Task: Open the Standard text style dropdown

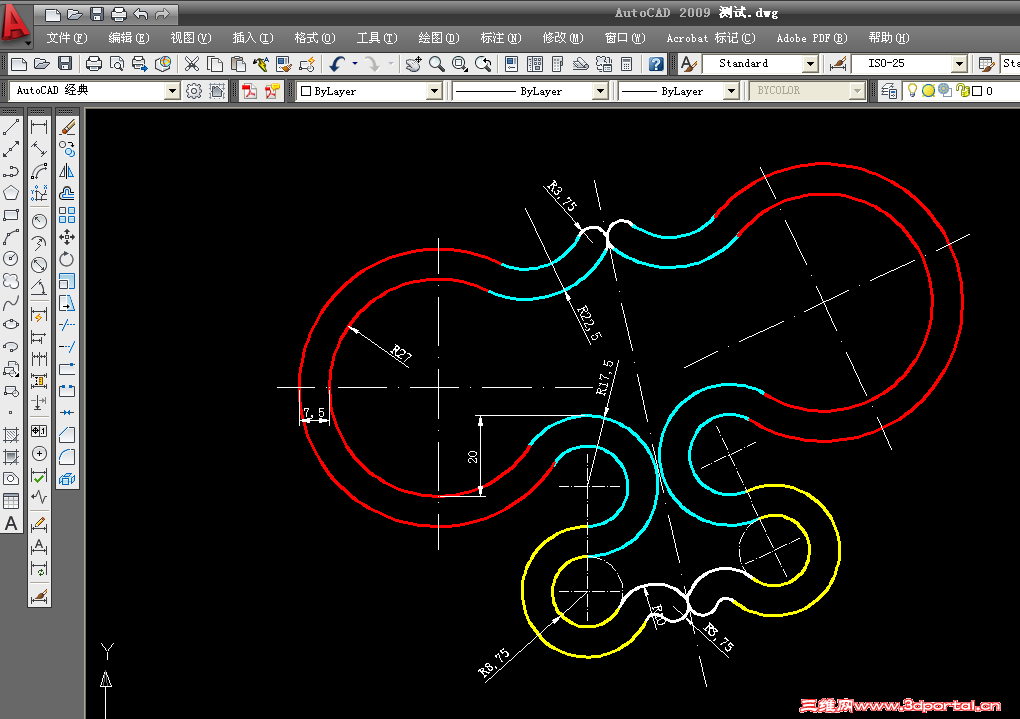Action: coord(810,64)
